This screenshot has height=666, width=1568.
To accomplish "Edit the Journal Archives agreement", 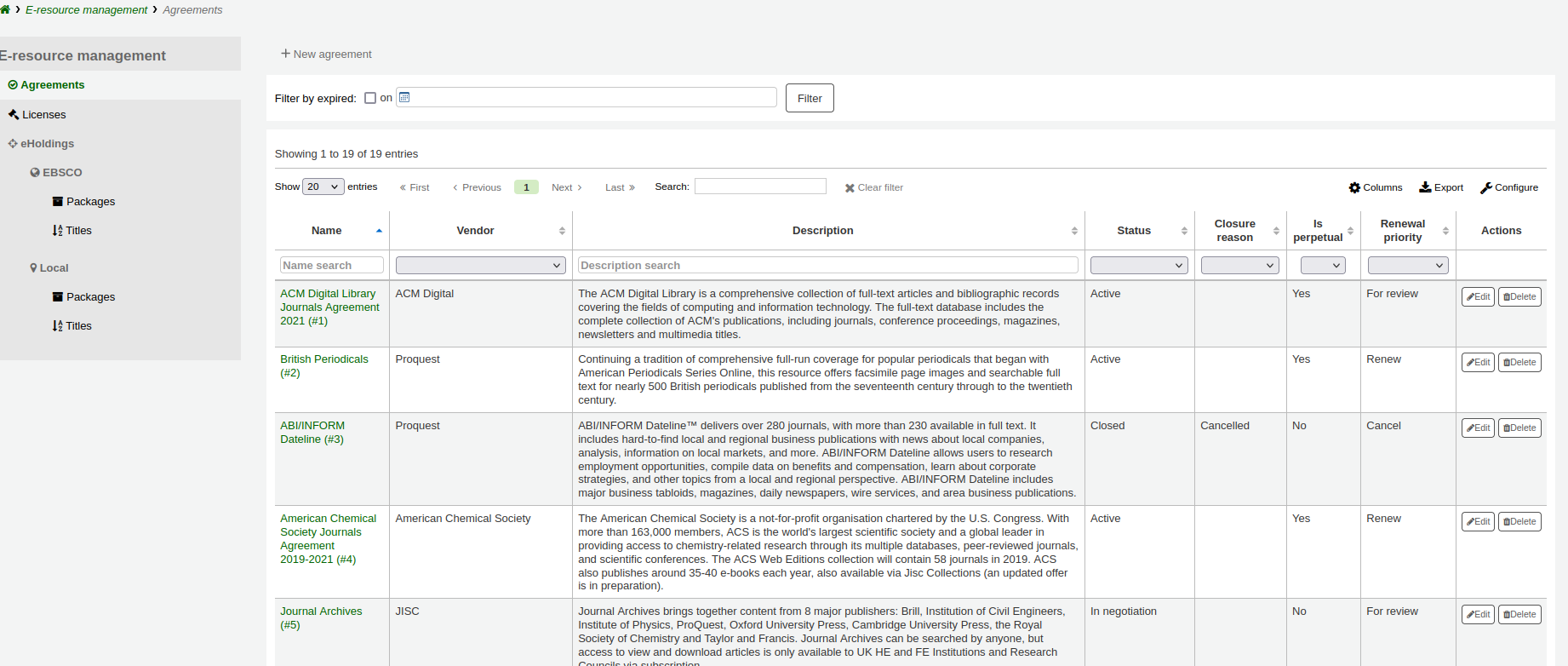I will point(1478,615).
